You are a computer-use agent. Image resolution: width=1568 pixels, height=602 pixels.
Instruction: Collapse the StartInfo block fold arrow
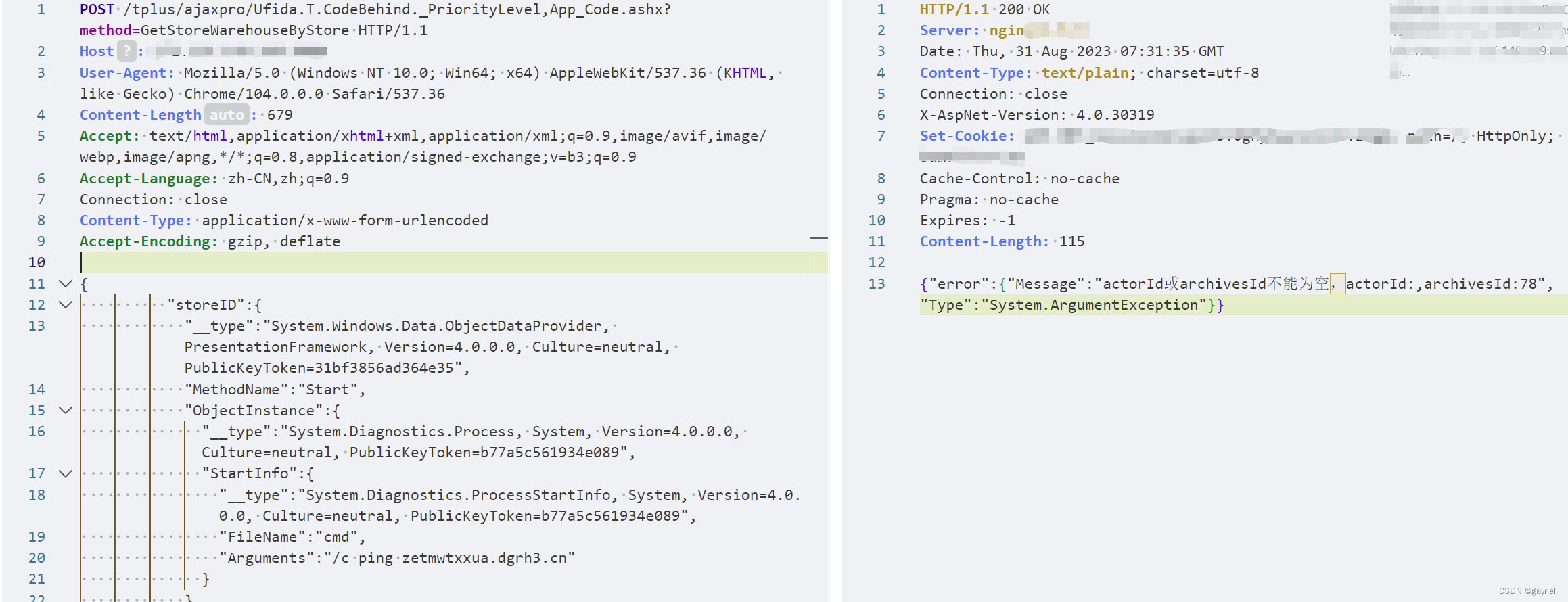pos(66,473)
